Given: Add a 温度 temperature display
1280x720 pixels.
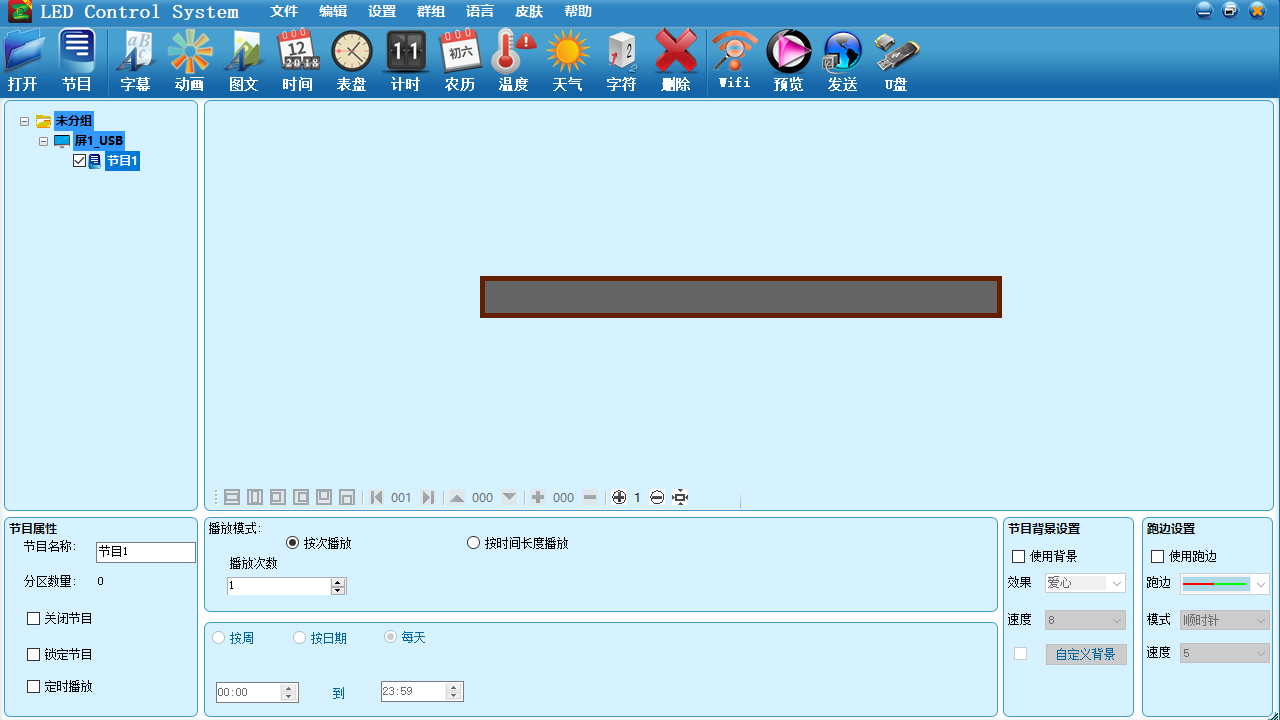Looking at the screenshot, I should coord(513,60).
